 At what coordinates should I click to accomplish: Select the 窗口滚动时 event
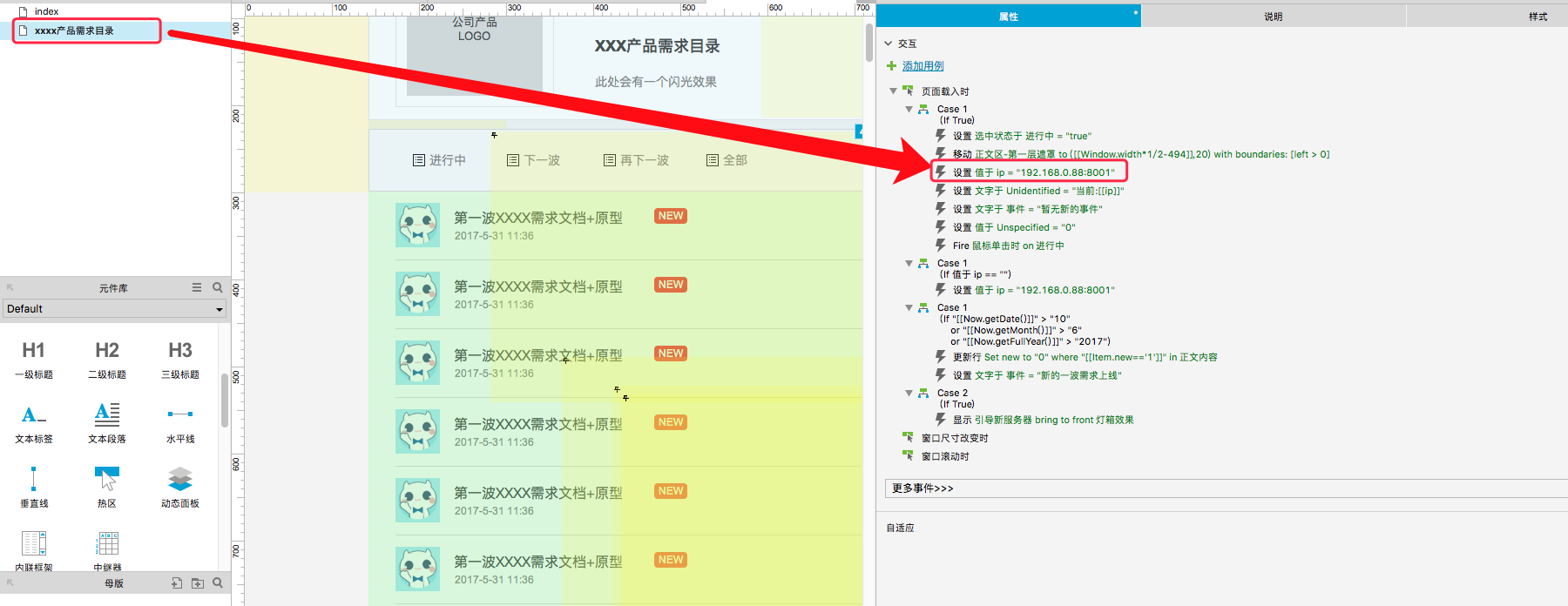(945, 456)
